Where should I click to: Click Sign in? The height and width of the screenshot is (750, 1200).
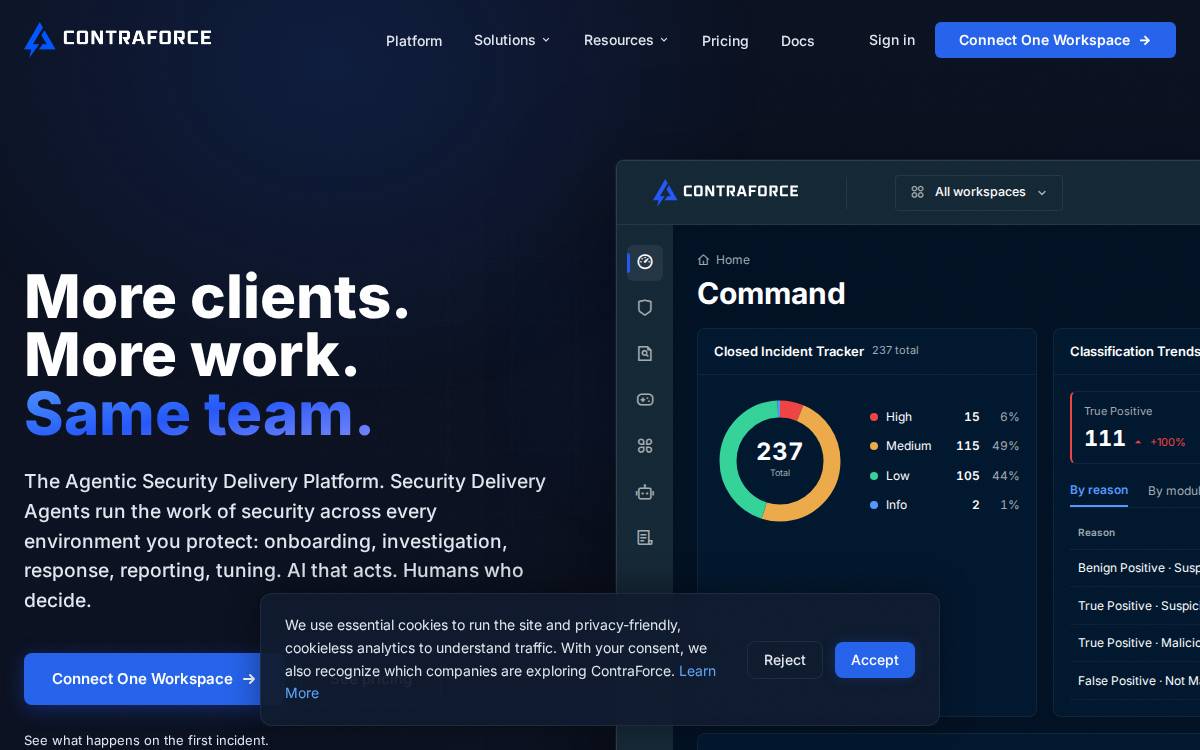point(892,40)
